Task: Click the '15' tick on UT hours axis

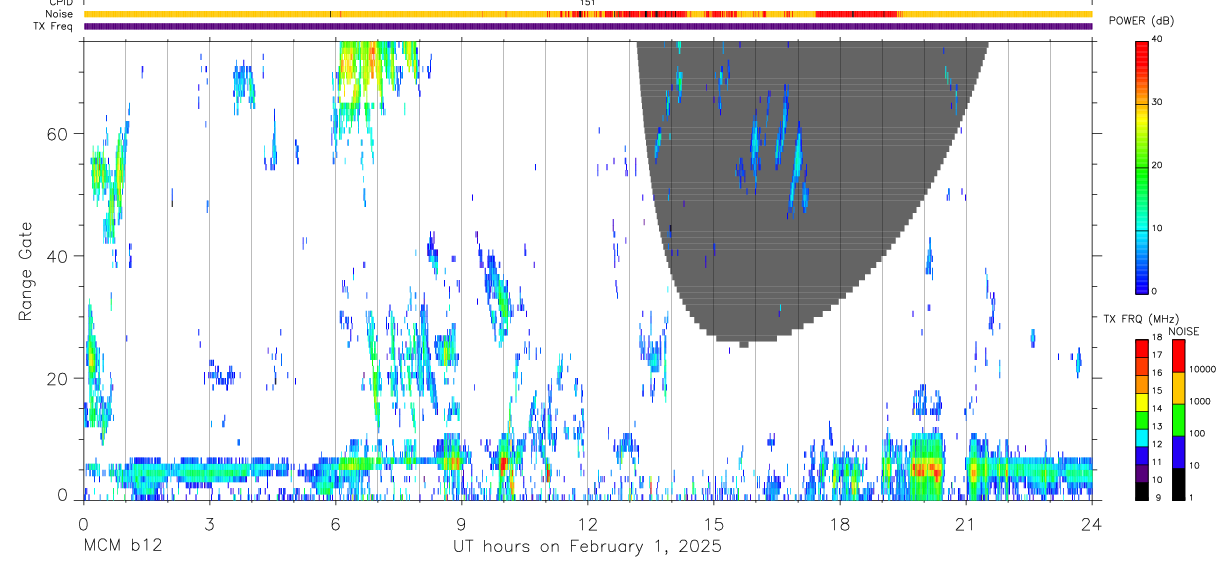Action: 714,523
